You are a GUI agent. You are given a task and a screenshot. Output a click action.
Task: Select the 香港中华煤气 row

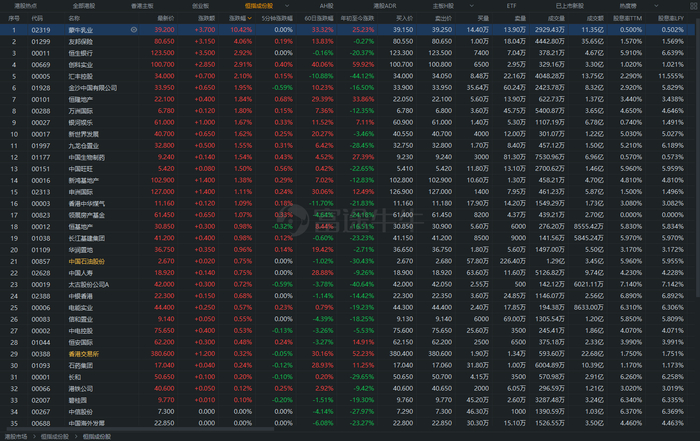pyautogui.click(x=348, y=204)
